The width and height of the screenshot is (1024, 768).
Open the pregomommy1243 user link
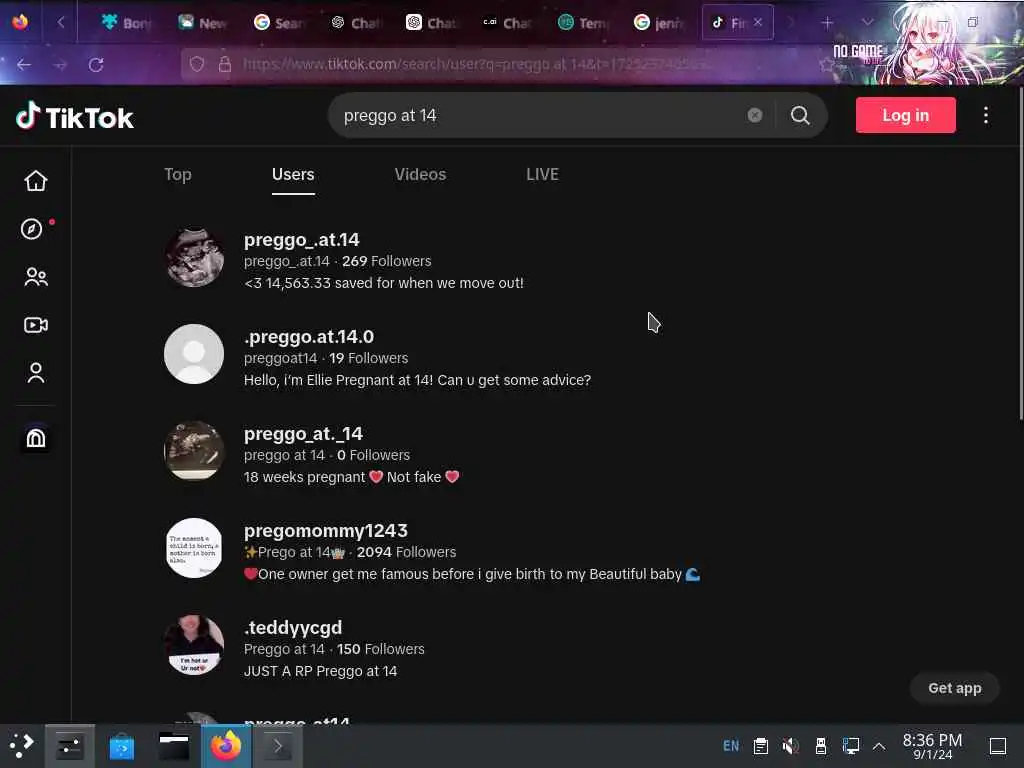point(325,530)
